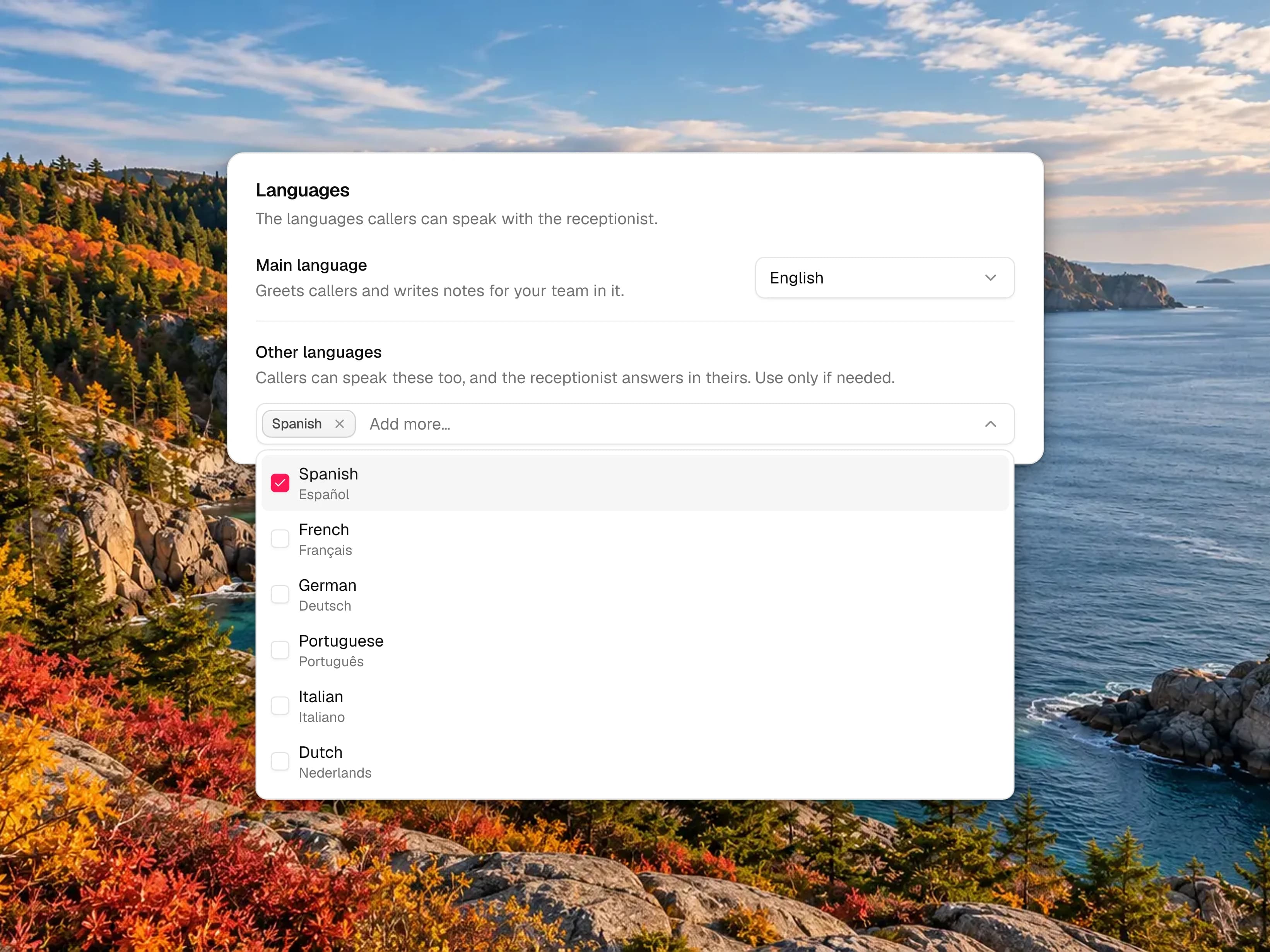Remove the Spanish tag with its X icon
The image size is (1270, 952).
pos(339,424)
